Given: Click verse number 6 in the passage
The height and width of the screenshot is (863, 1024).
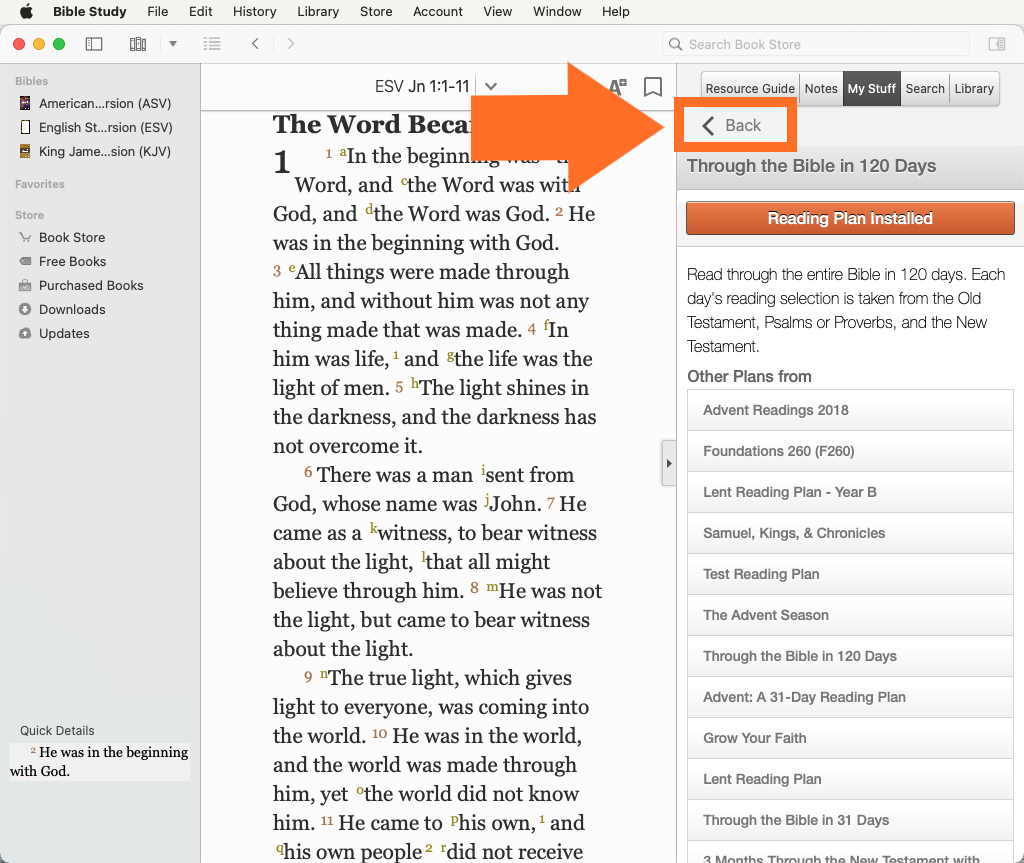Looking at the screenshot, I should click(308, 472).
